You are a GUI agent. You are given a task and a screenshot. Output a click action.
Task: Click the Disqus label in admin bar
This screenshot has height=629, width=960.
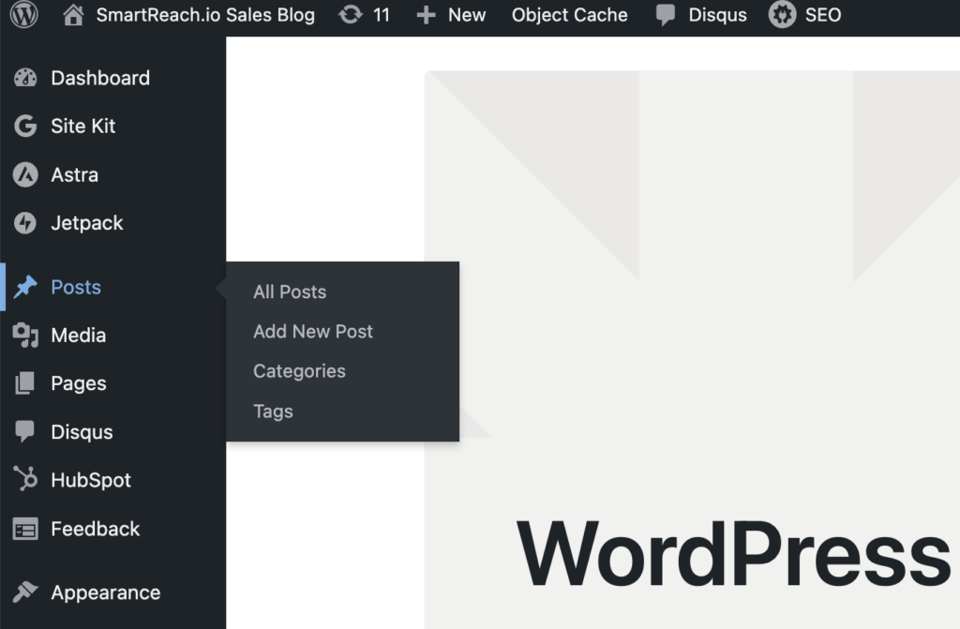718,15
